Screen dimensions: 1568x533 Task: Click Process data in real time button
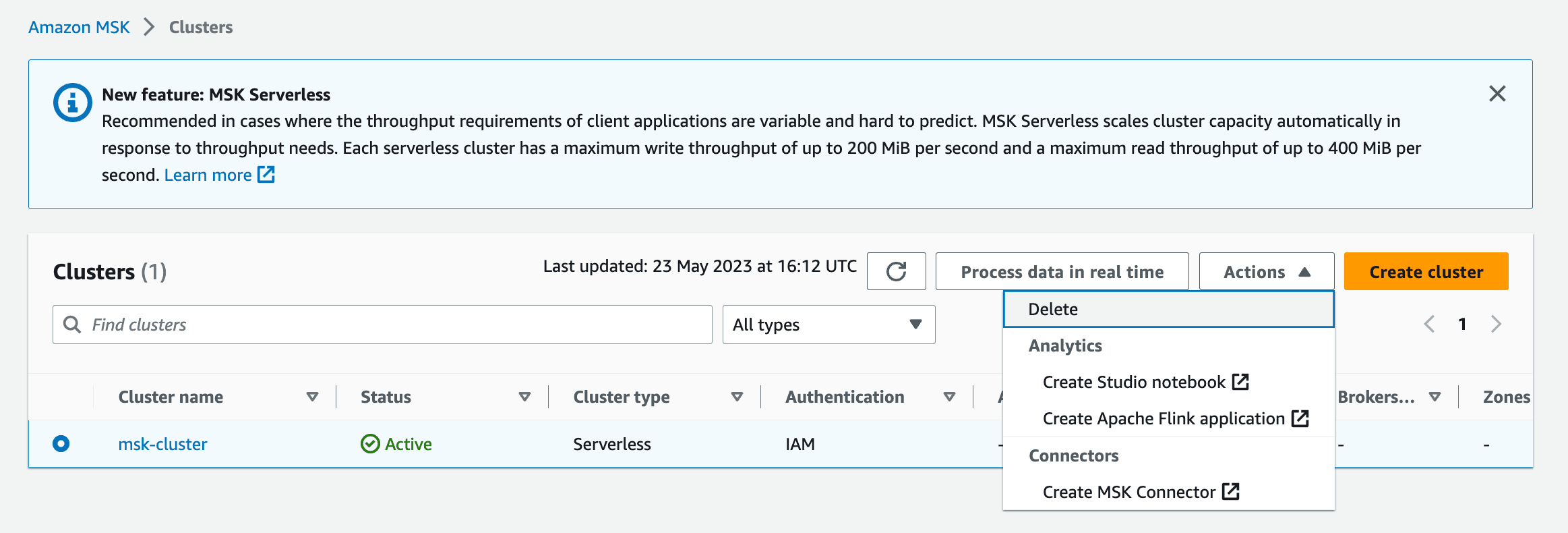(x=1062, y=271)
